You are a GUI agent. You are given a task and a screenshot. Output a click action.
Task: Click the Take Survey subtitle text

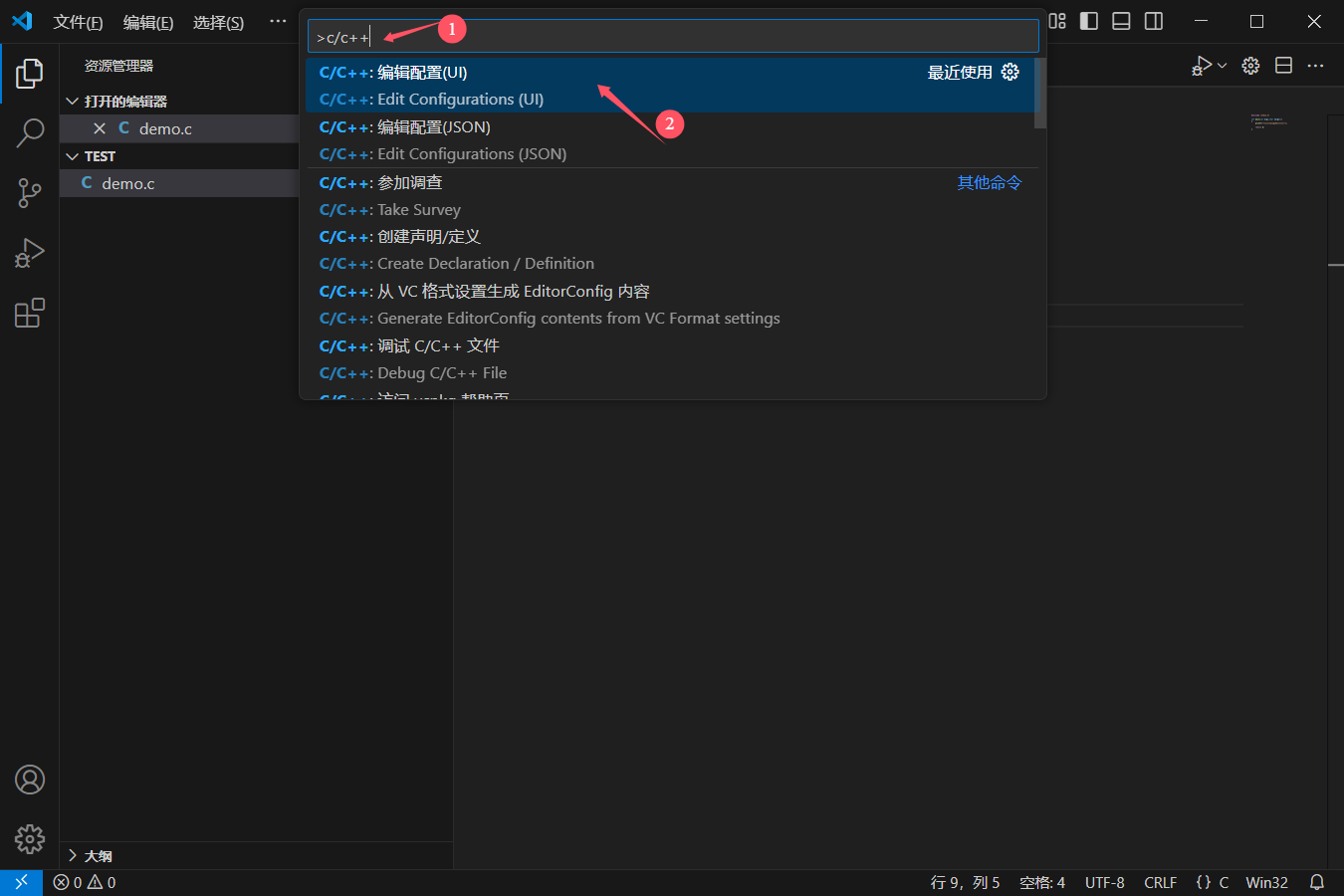click(419, 209)
